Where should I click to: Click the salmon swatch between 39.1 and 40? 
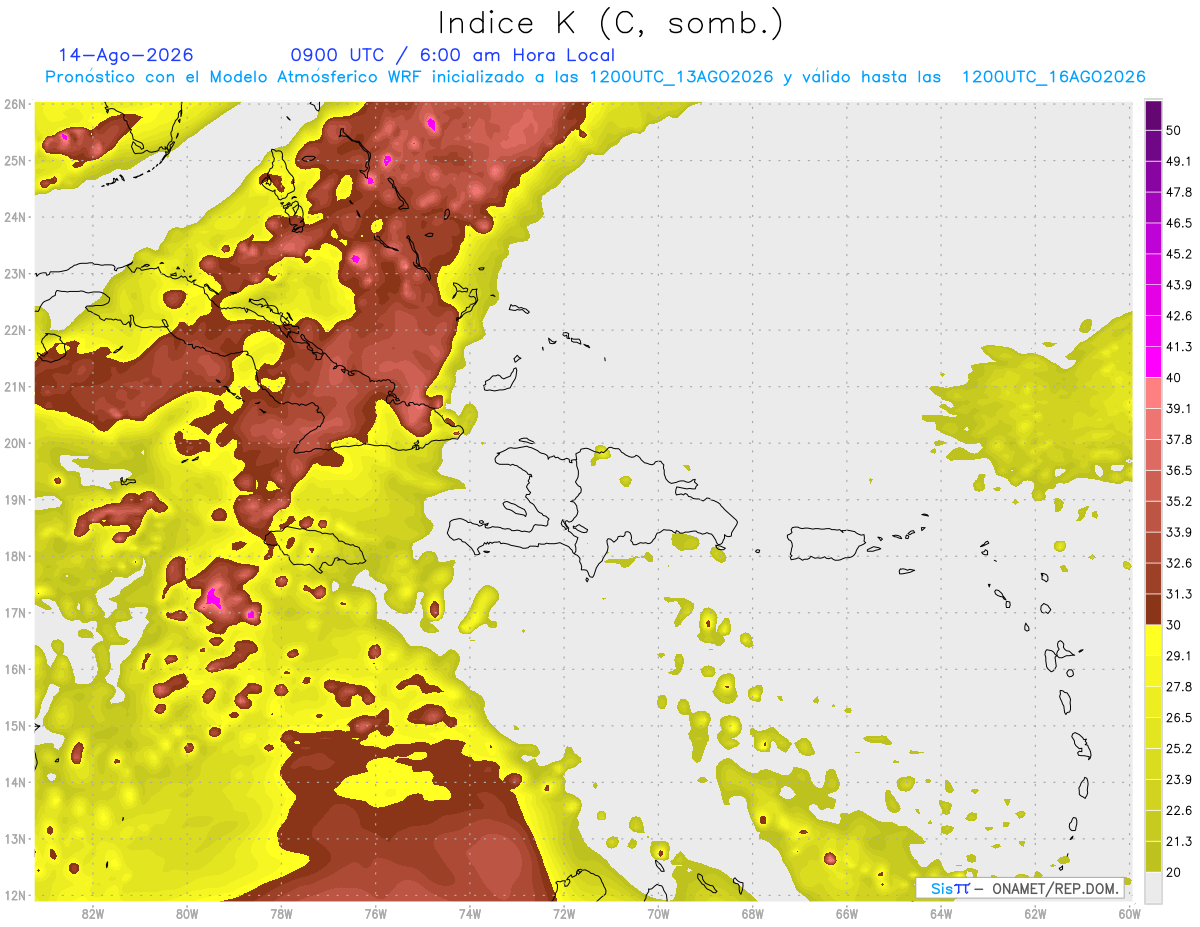(x=1153, y=393)
